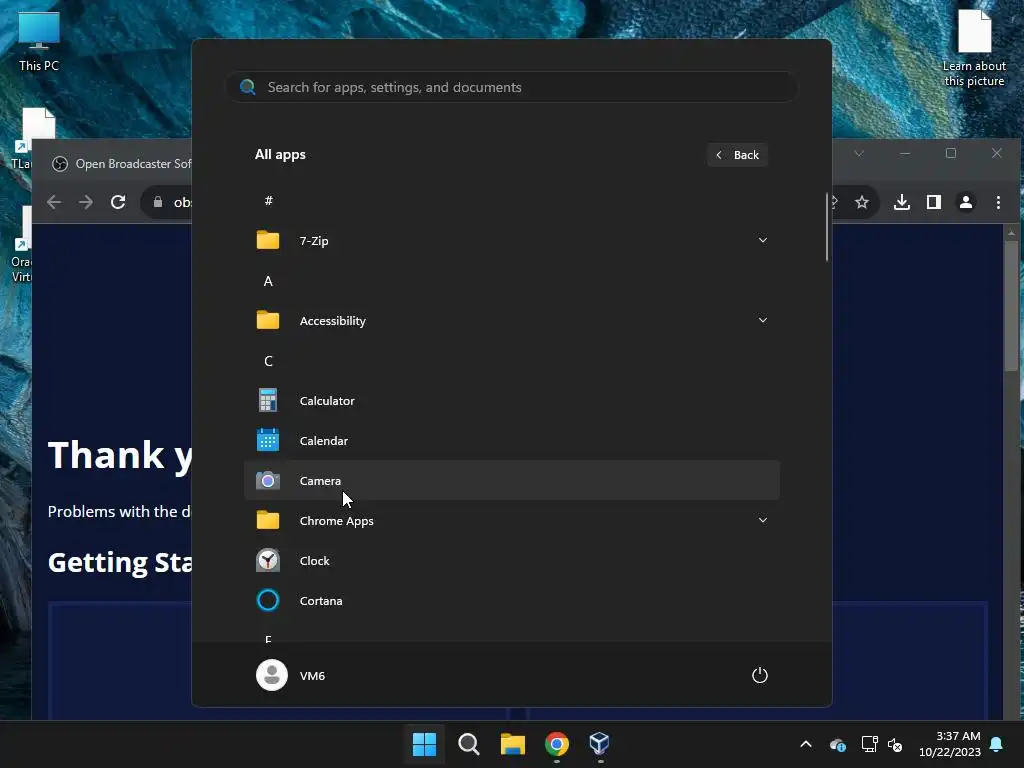Show hidden system tray icons
Screen dimensions: 1024x768
click(806, 744)
